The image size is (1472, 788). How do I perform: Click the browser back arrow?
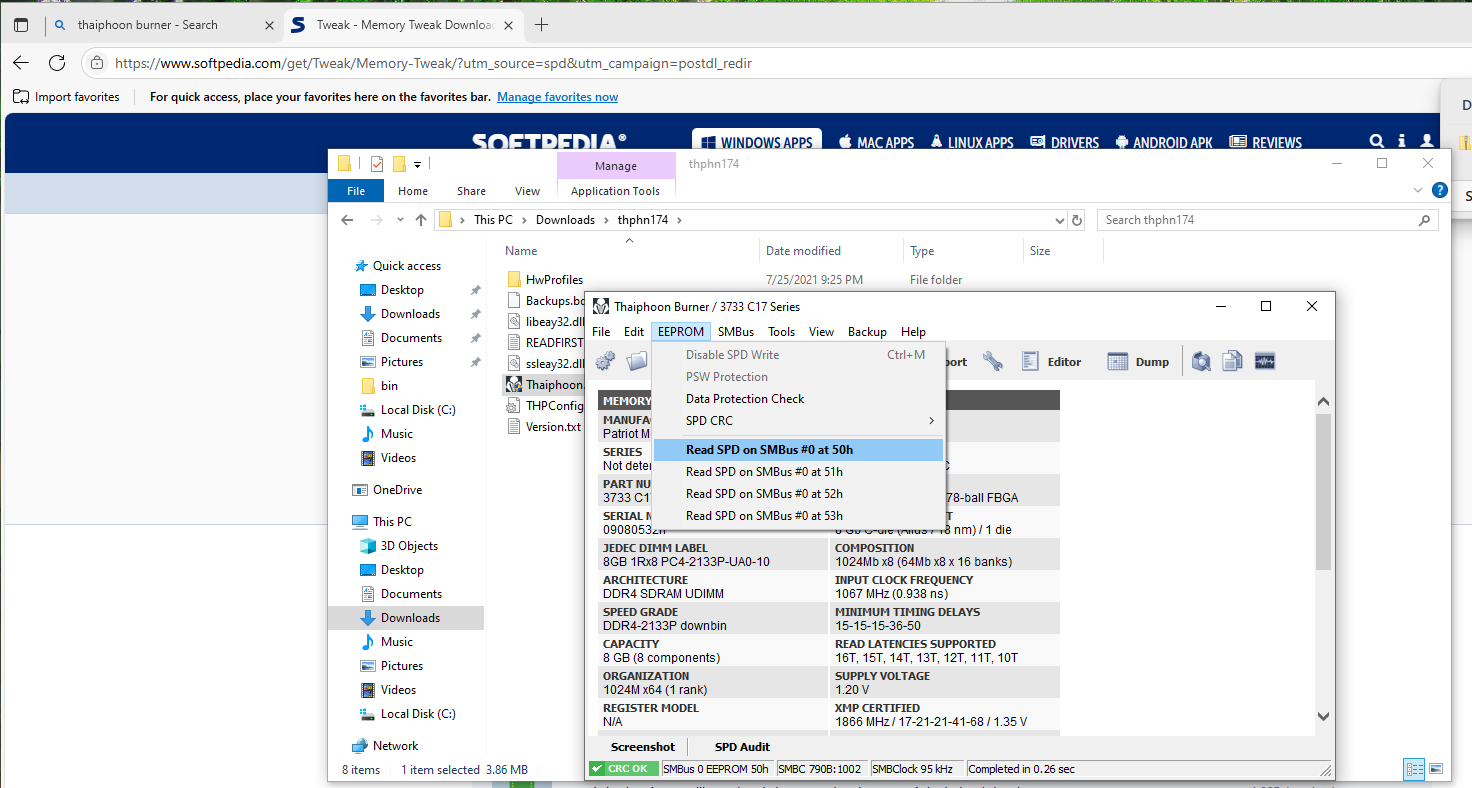(x=21, y=63)
